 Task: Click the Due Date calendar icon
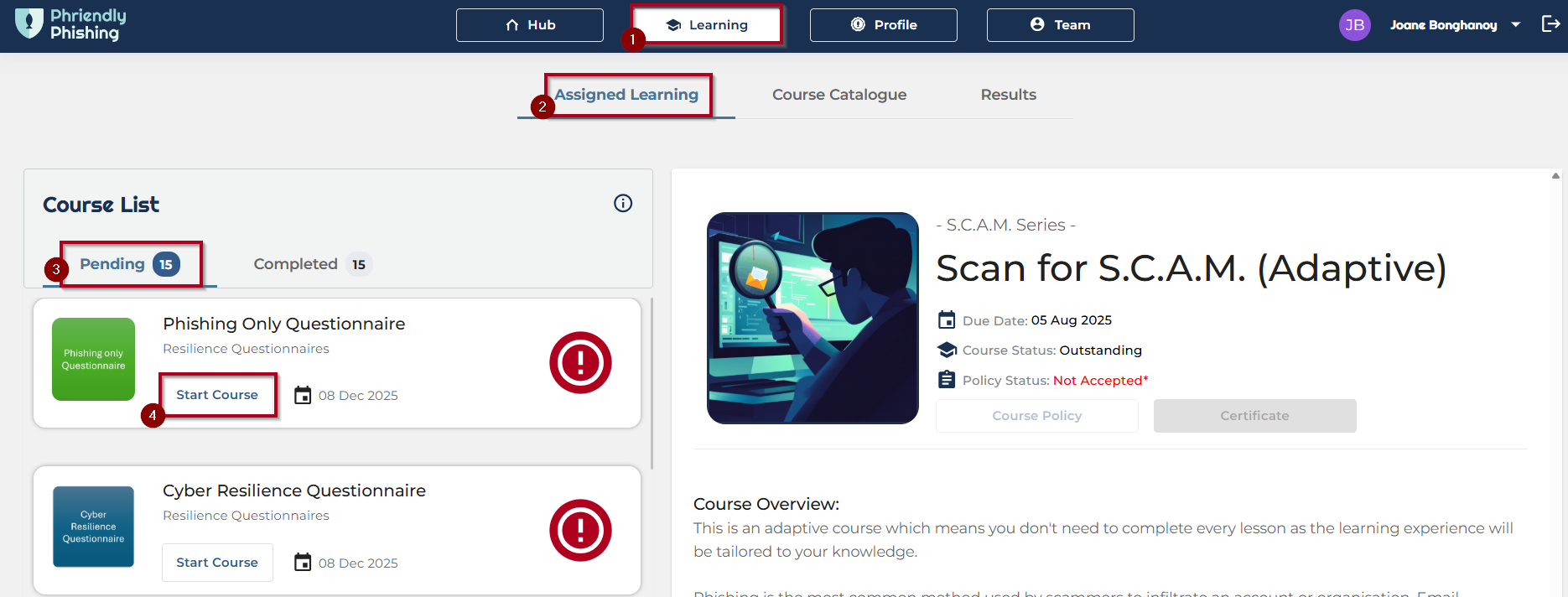click(x=947, y=320)
